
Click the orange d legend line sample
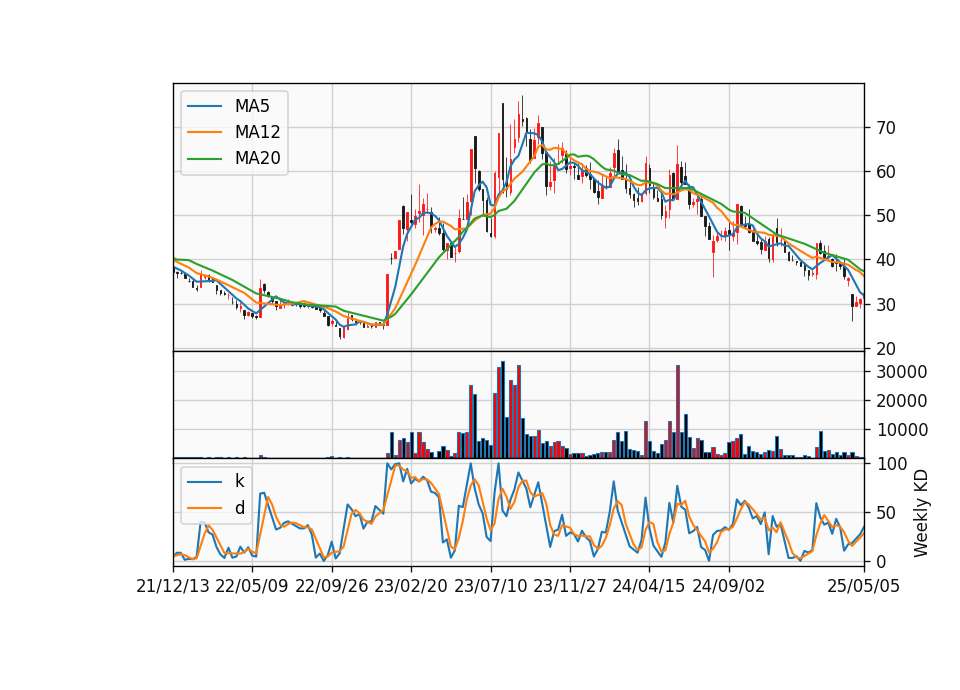tap(204, 508)
